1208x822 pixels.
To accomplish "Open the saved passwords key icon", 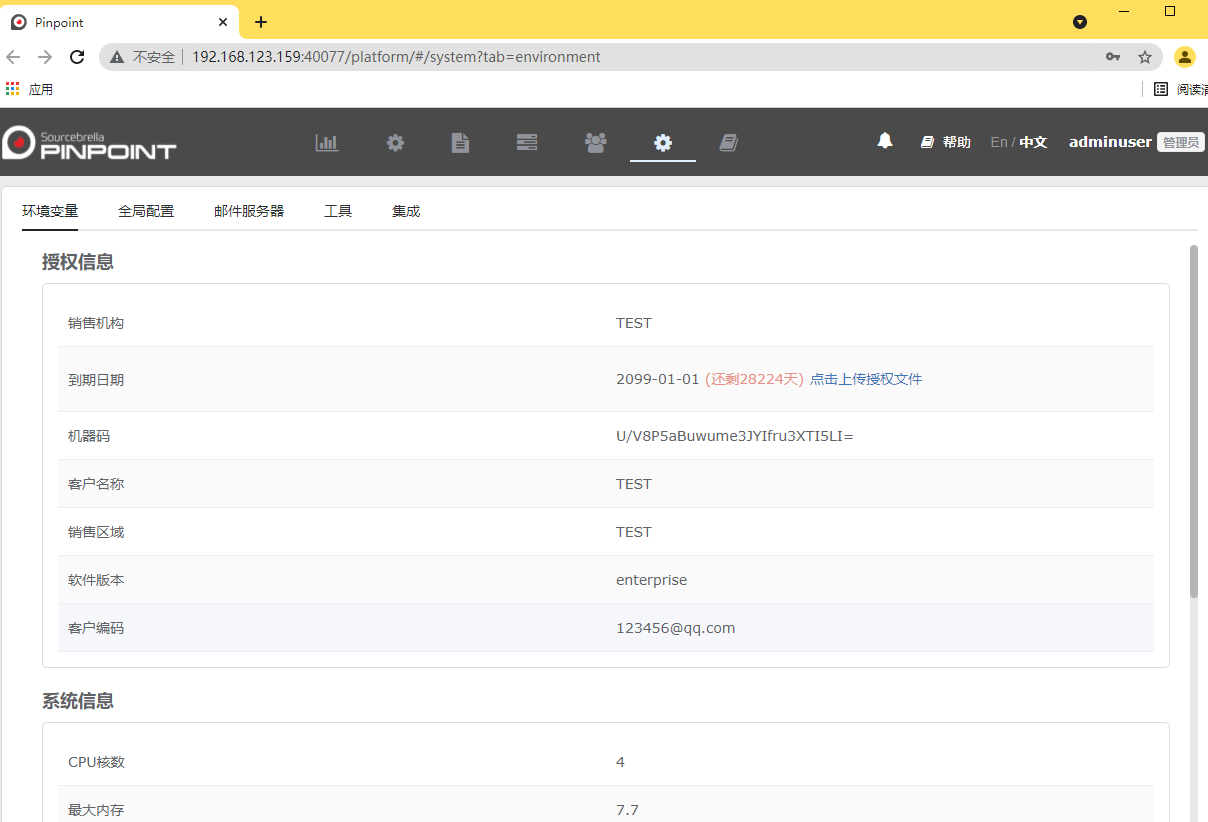I will pyautogui.click(x=1113, y=57).
